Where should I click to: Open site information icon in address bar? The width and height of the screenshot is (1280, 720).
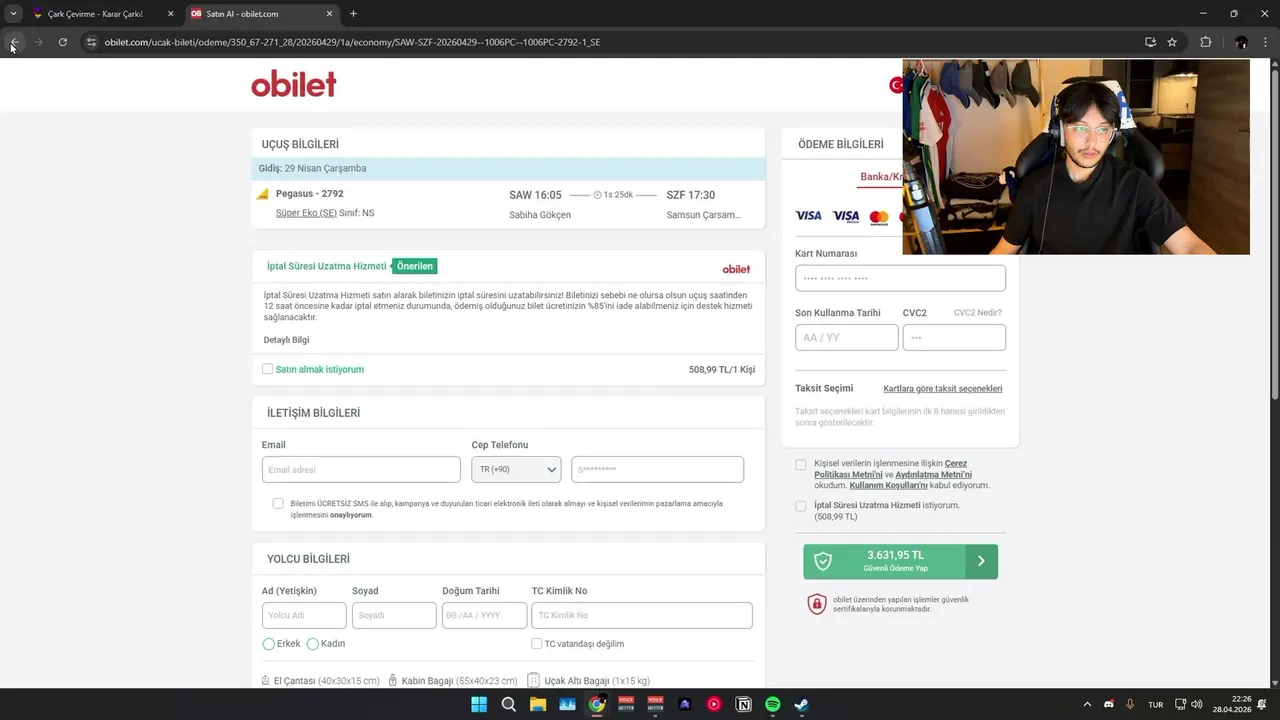pos(91,42)
